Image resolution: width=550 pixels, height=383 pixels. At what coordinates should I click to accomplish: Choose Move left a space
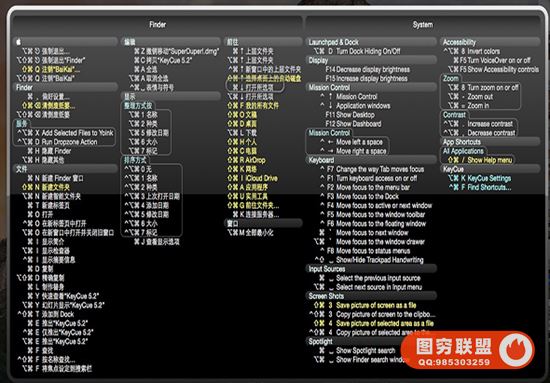351,142
